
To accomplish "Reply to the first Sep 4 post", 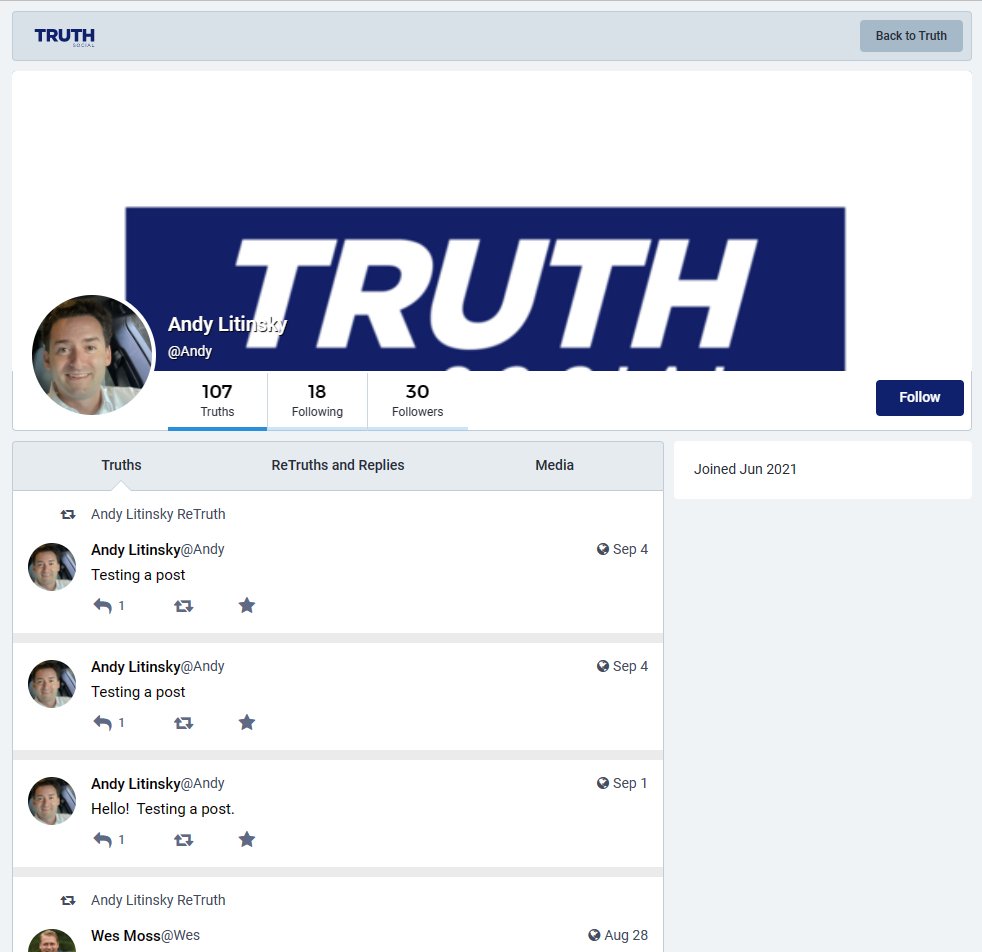I will (x=103, y=606).
